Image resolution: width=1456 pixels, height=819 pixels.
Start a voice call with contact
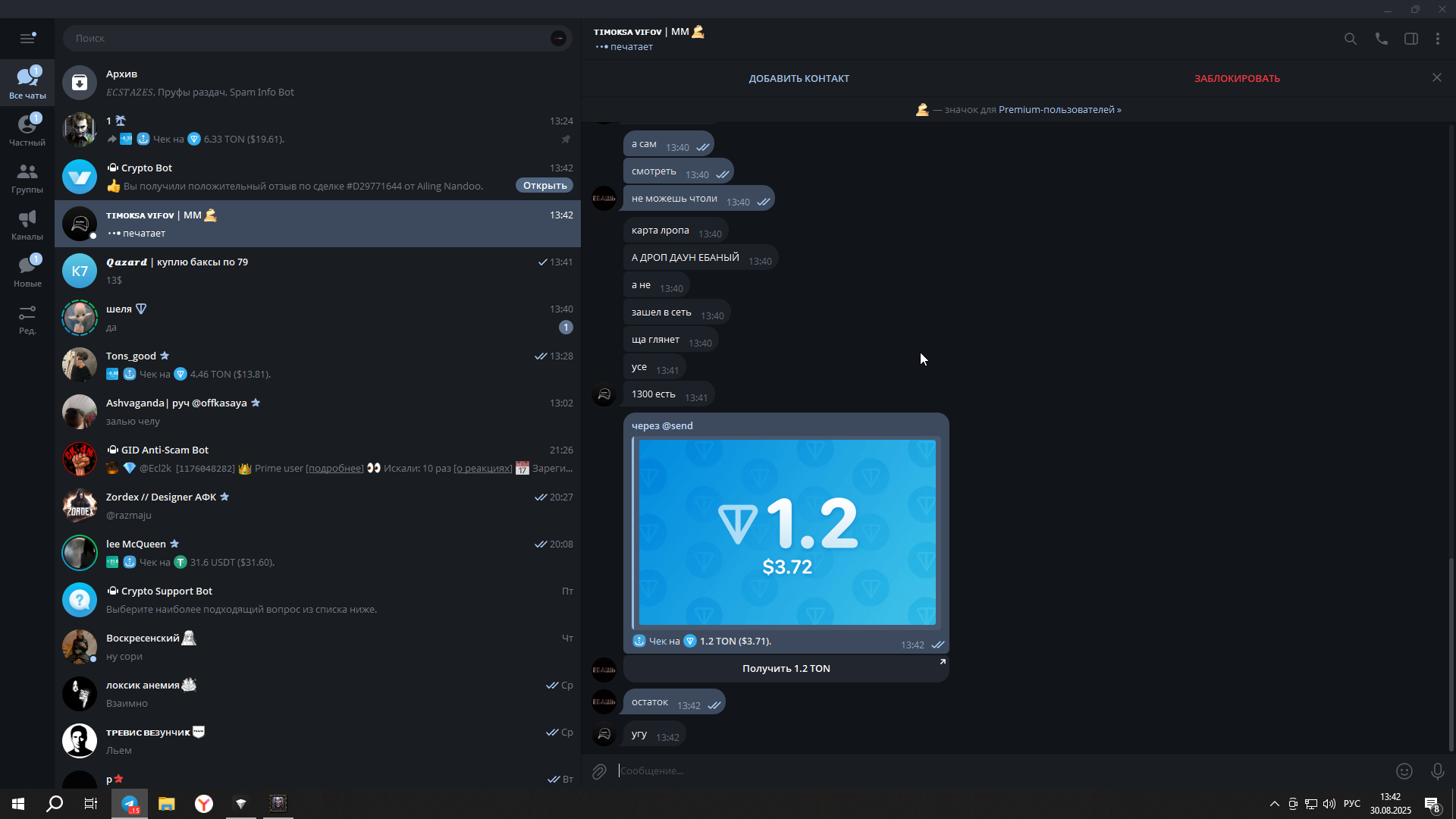pos(1382,39)
